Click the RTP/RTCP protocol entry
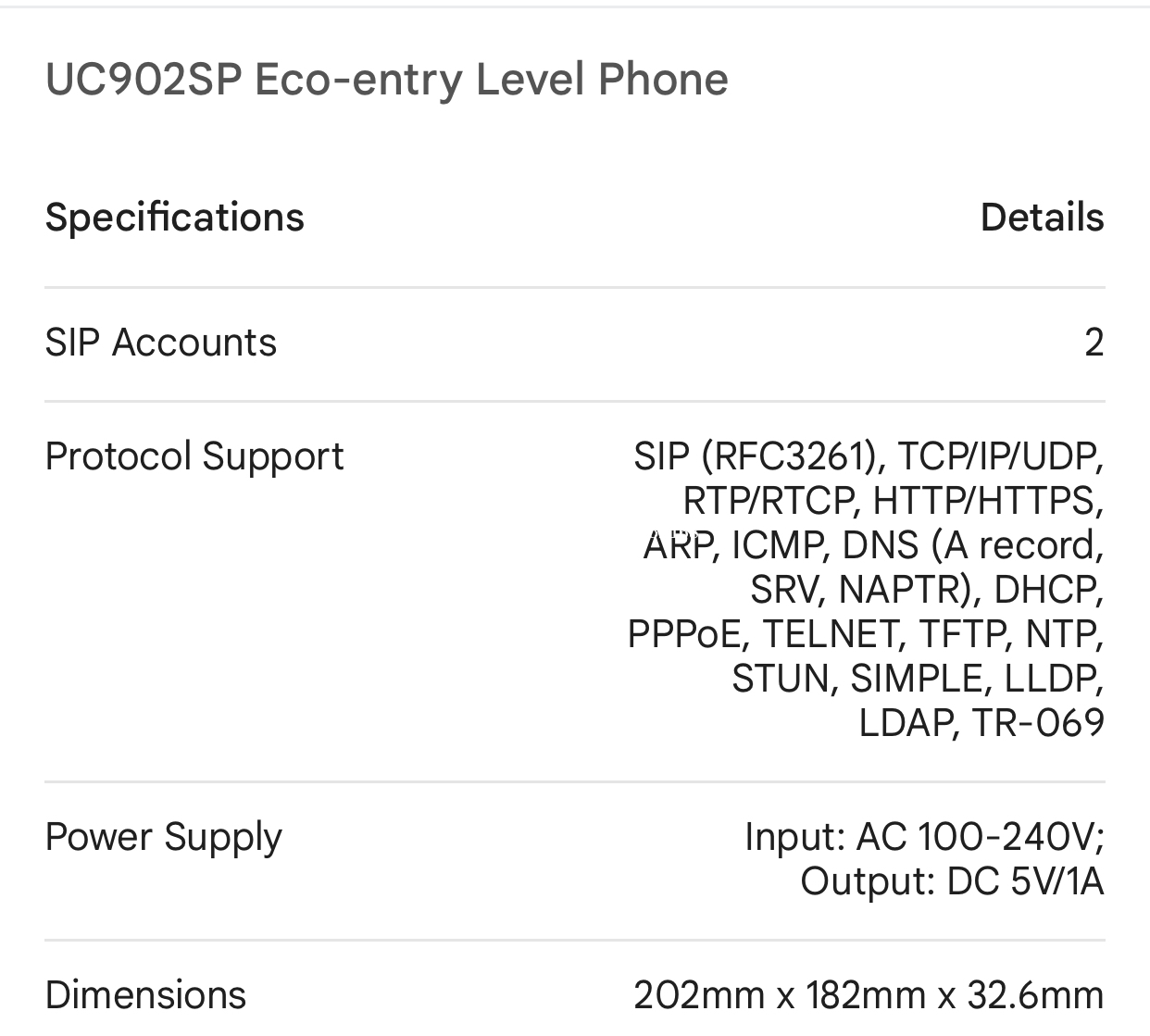Image resolution: width=1150 pixels, height=1036 pixels. (x=769, y=501)
